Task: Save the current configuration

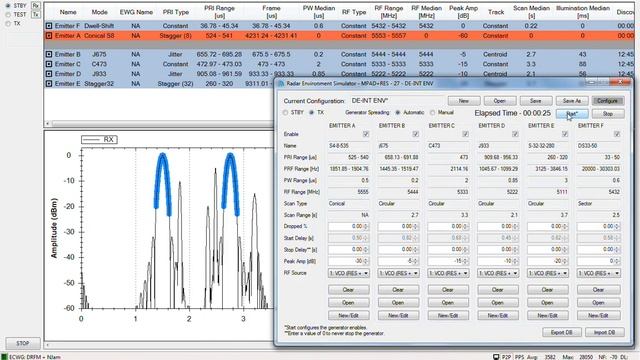Action: tap(536, 101)
